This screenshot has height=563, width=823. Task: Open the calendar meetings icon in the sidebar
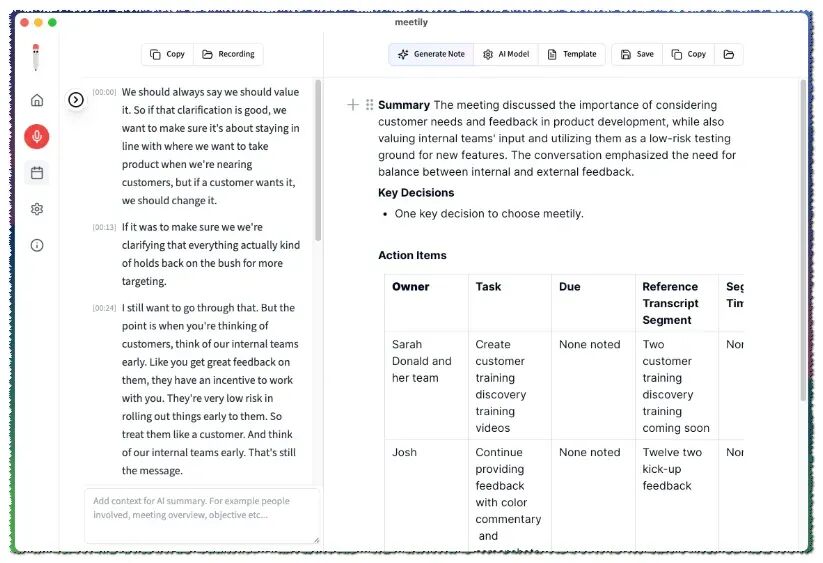point(37,173)
